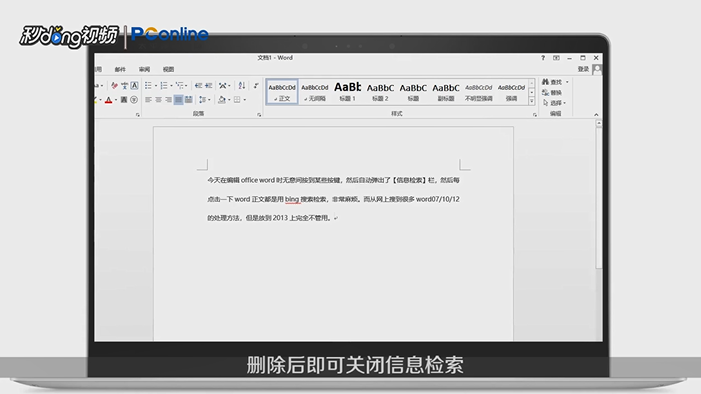The width and height of the screenshot is (701, 394).
Task: Apply the 不明显强调 style
Action: pyautogui.click(x=478, y=92)
